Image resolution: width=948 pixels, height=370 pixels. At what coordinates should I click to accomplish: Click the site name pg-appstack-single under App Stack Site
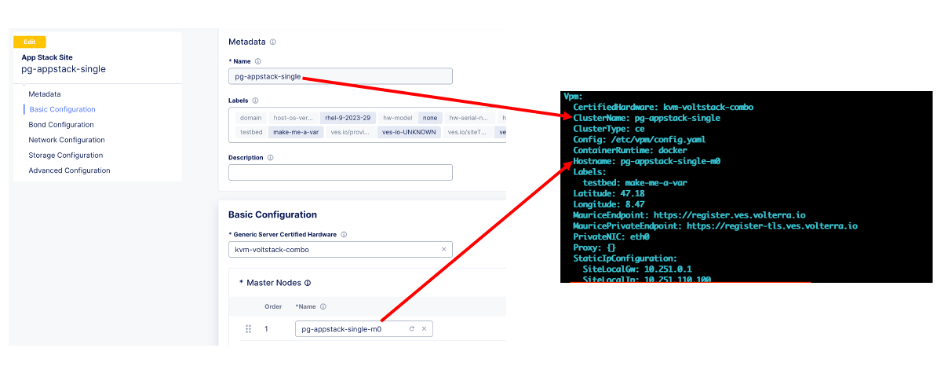[x=63, y=69]
